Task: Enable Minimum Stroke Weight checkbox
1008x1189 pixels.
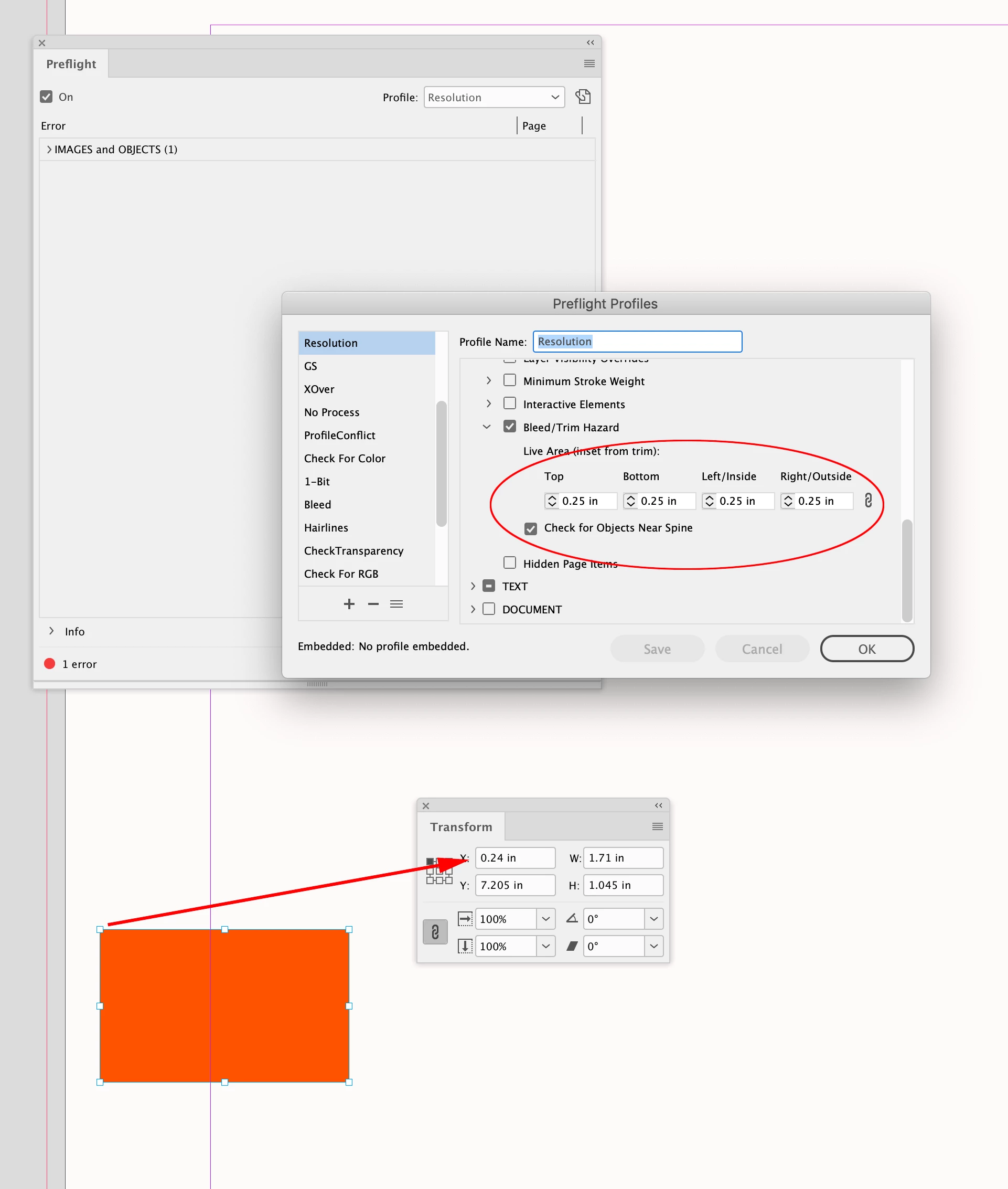Action: coord(510,381)
